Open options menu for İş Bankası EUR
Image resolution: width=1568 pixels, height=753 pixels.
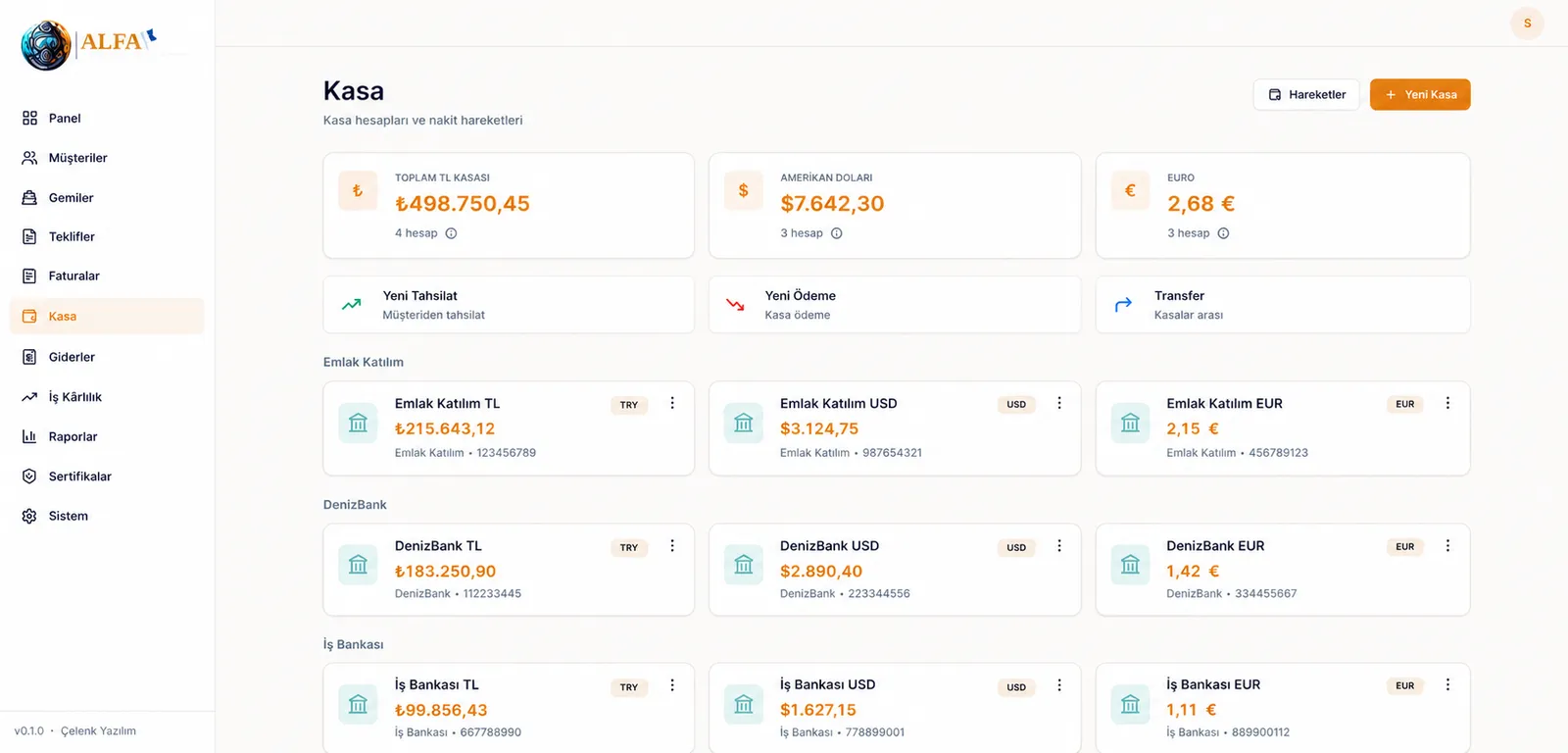tap(1447, 685)
